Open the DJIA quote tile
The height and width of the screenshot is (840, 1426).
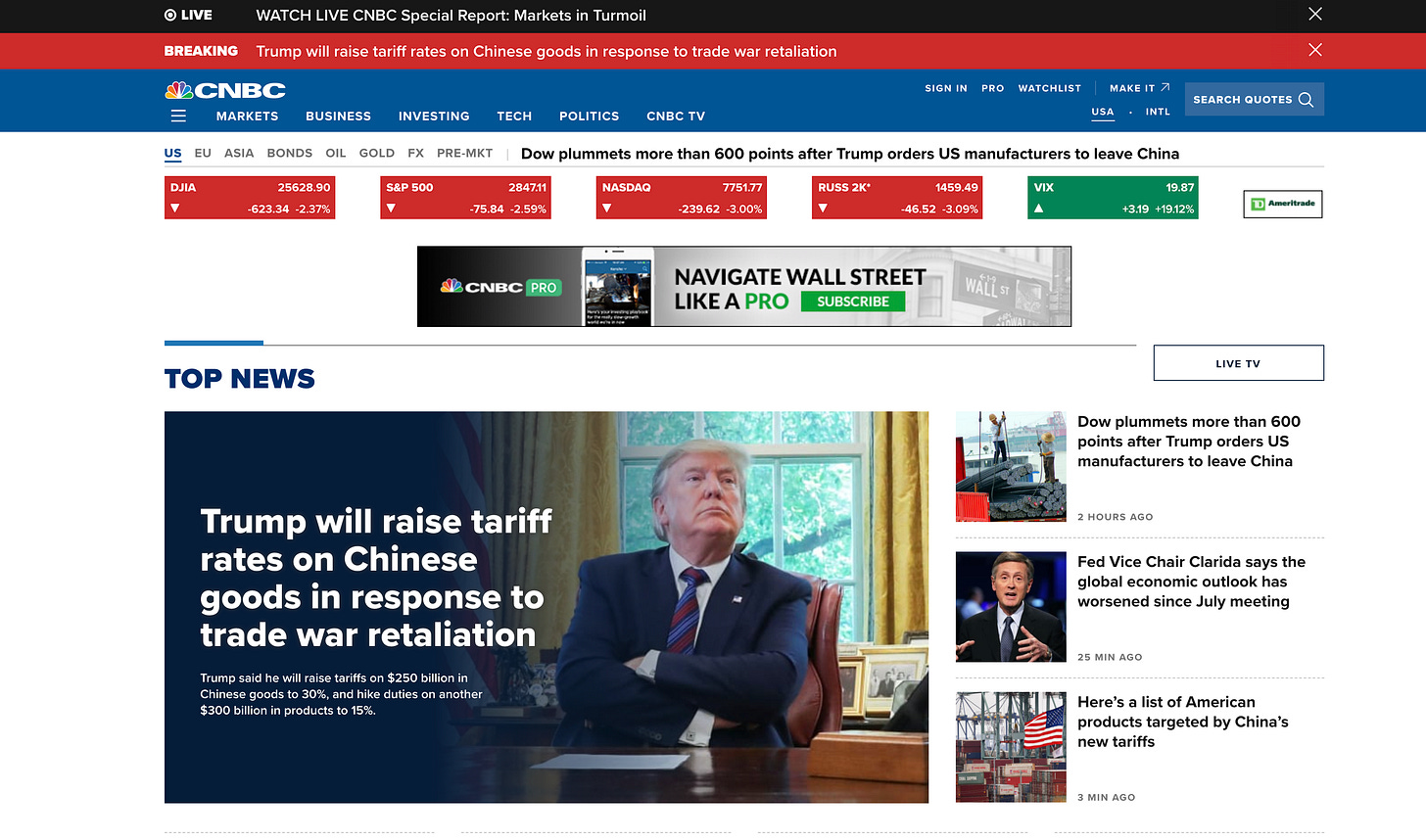click(250, 197)
